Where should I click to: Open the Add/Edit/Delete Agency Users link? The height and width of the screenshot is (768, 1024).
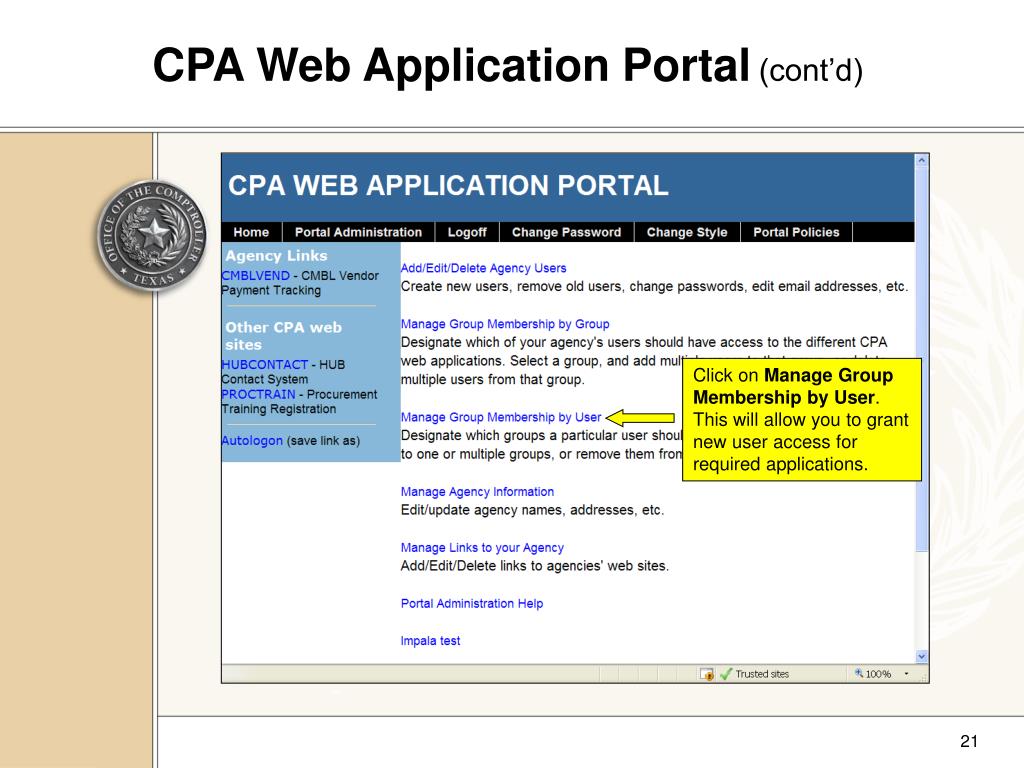(x=483, y=268)
